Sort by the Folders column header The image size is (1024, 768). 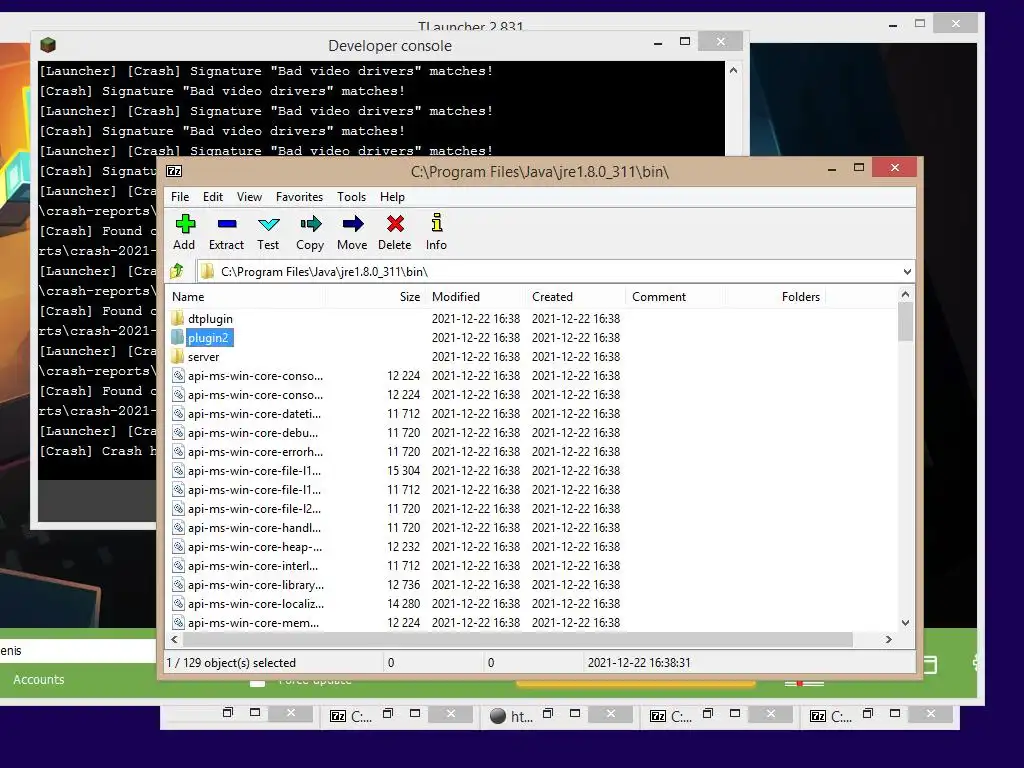pyautogui.click(x=775, y=296)
